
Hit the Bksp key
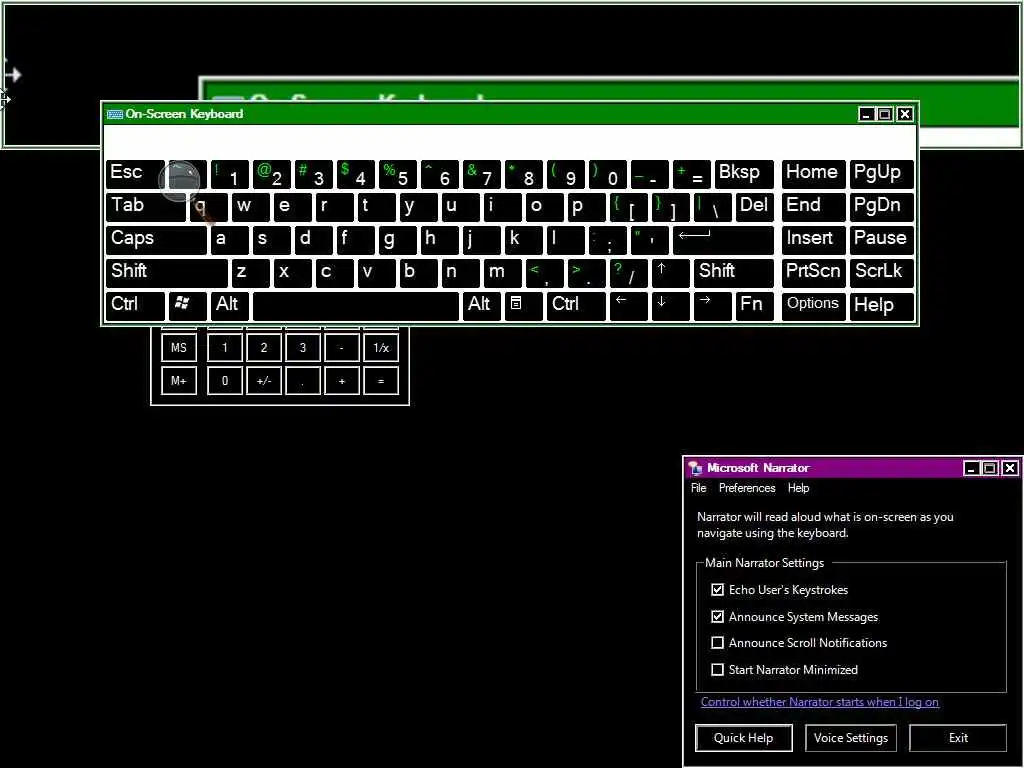click(744, 174)
